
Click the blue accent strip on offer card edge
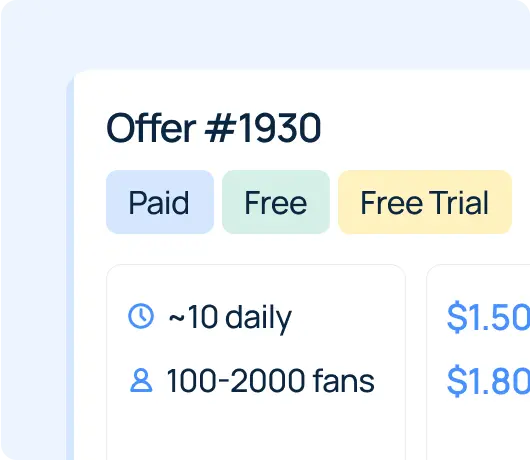[70, 270]
